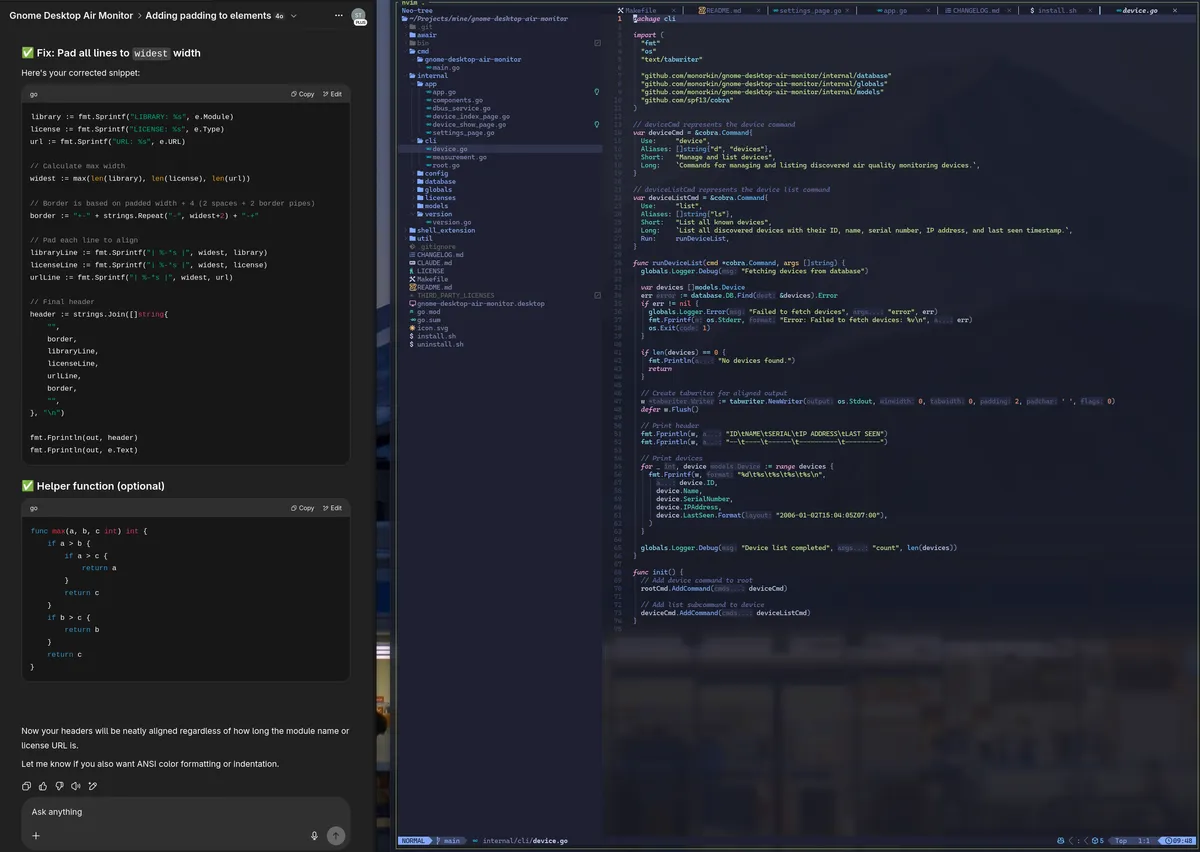The height and width of the screenshot is (852, 1200).
Task: Collapse the cli folder in Neo-tree
Action: (x=426, y=141)
